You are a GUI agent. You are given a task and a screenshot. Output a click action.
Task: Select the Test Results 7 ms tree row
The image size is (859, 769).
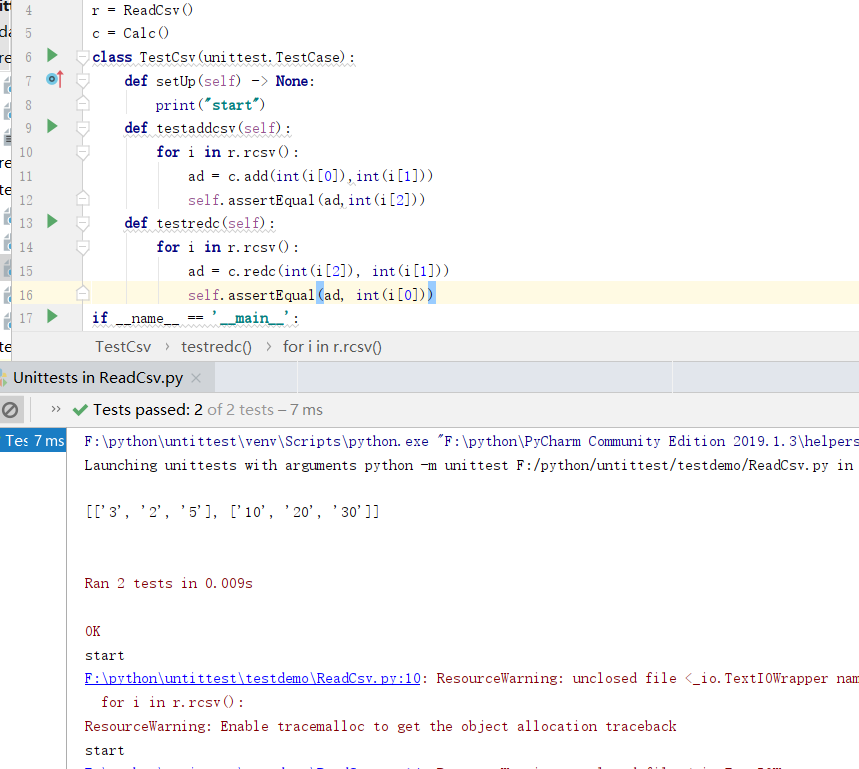(x=33, y=441)
